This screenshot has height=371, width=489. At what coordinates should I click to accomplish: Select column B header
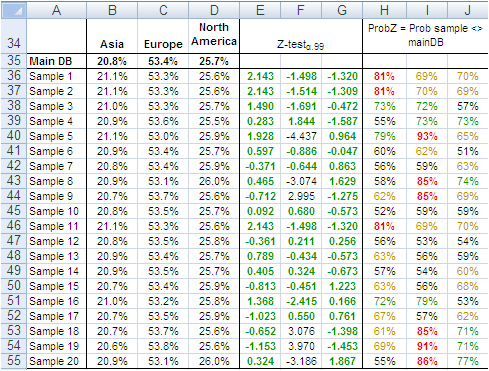112,11
